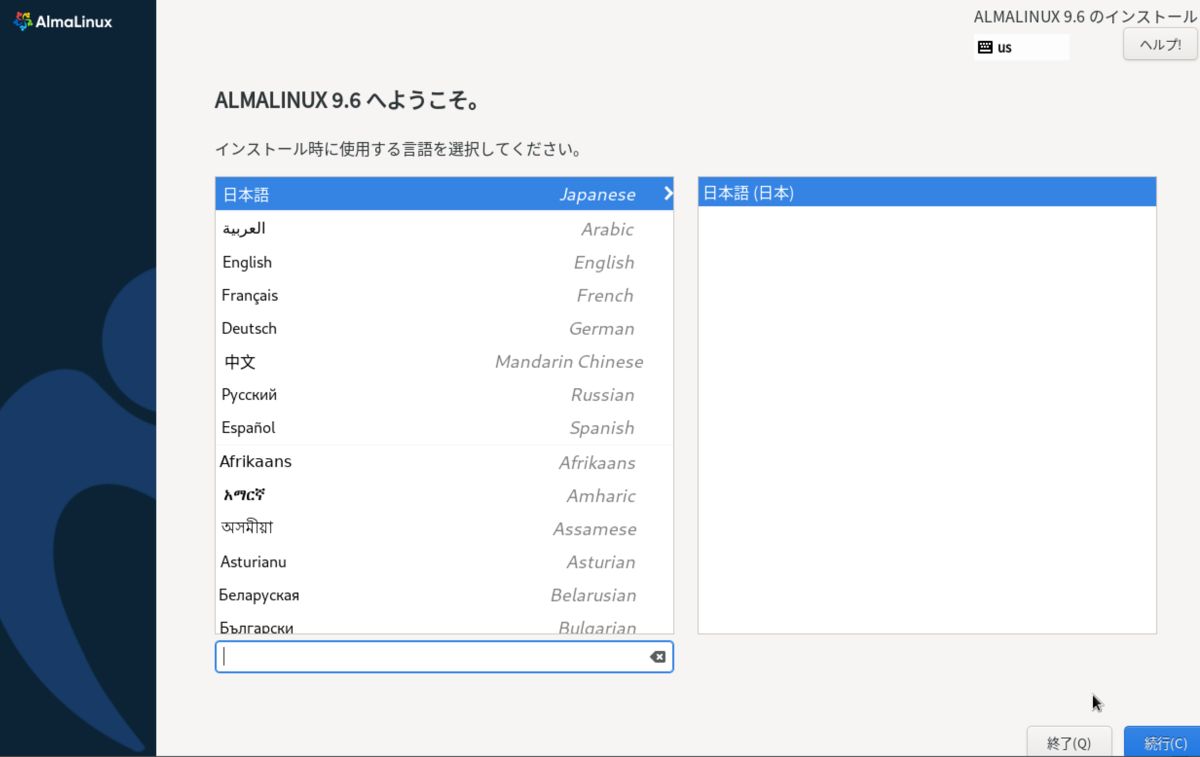This screenshot has height=757, width=1200.
Task: Select Español Spanish language row
Action: pos(444,427)
